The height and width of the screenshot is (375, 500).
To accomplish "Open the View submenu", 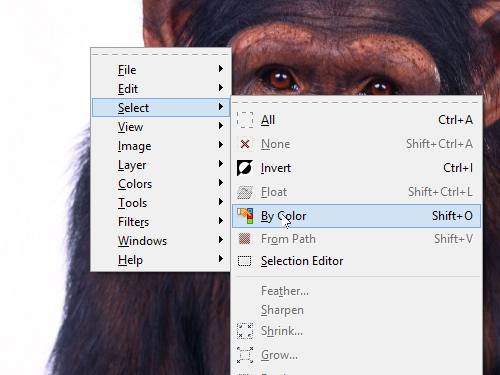I will tap(160, 127).
